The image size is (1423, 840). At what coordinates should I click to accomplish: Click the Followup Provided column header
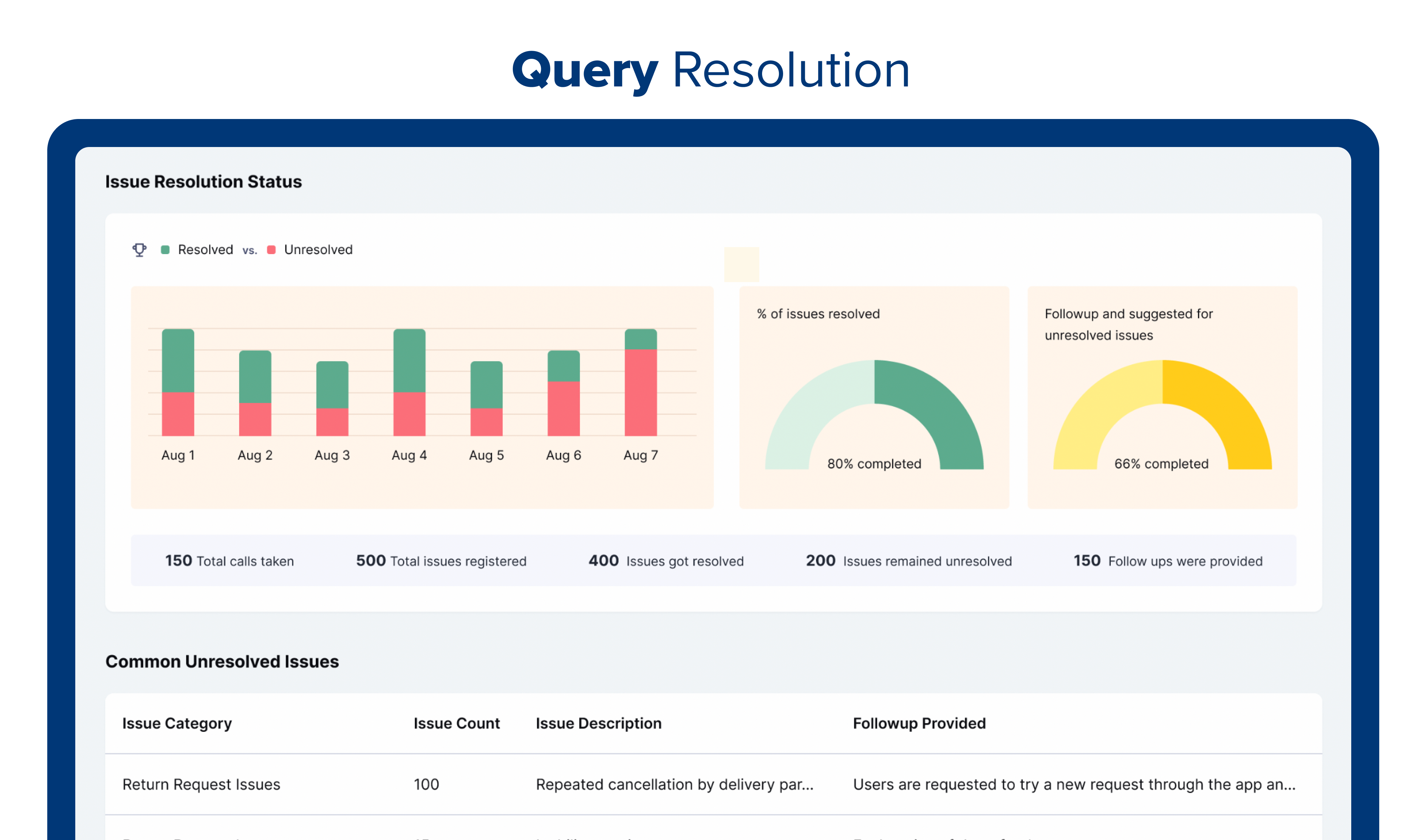pos(919,723)
